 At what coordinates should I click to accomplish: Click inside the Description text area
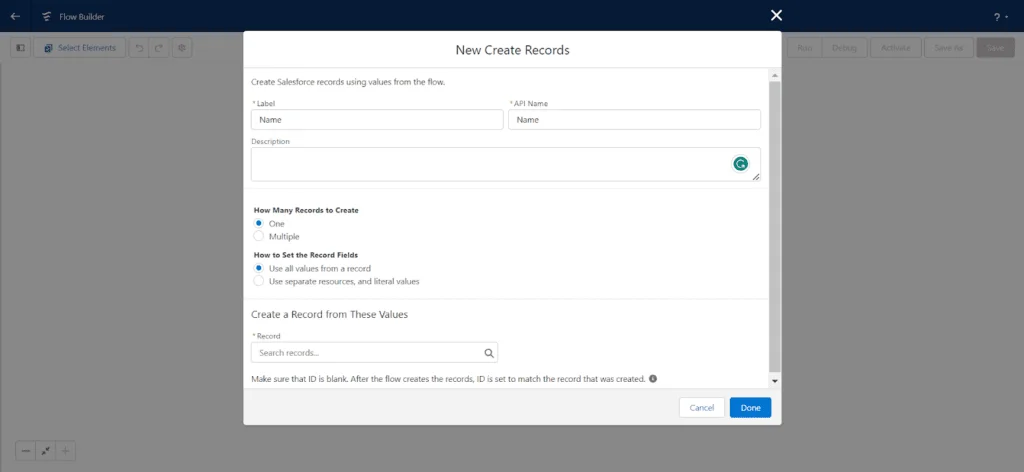(505, 164)
